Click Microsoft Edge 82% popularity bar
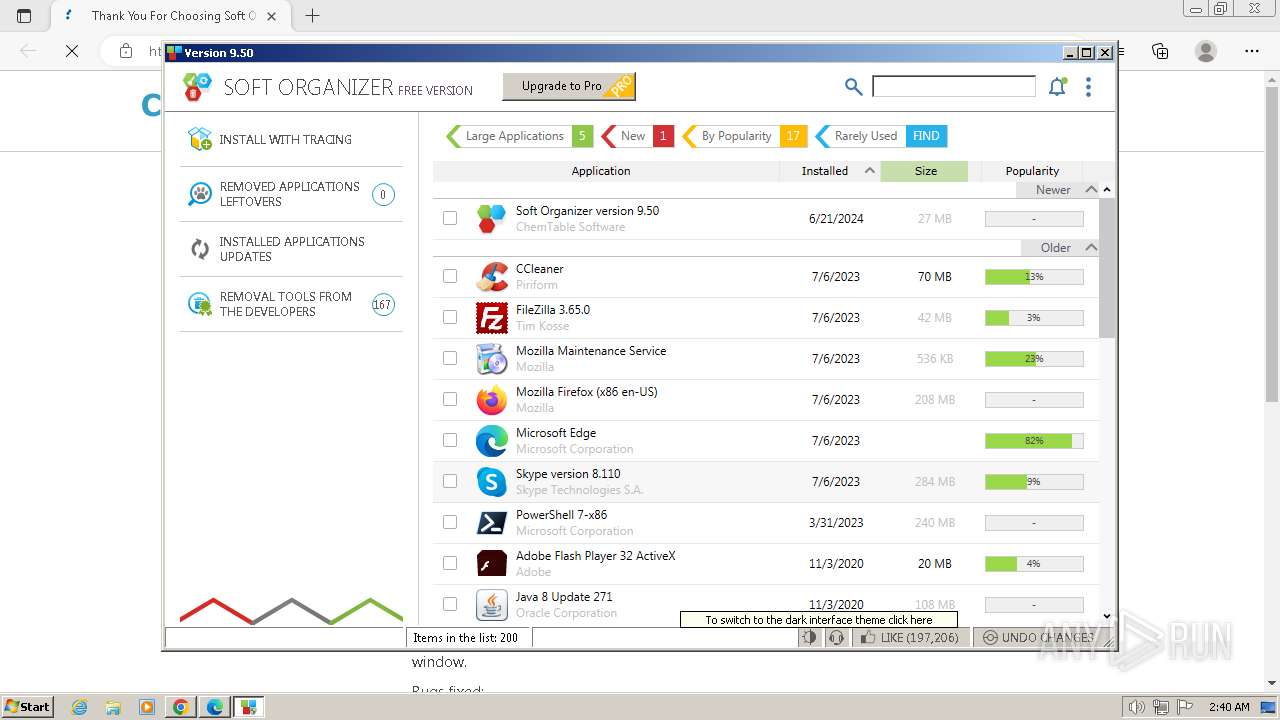 click(1034, 440)
